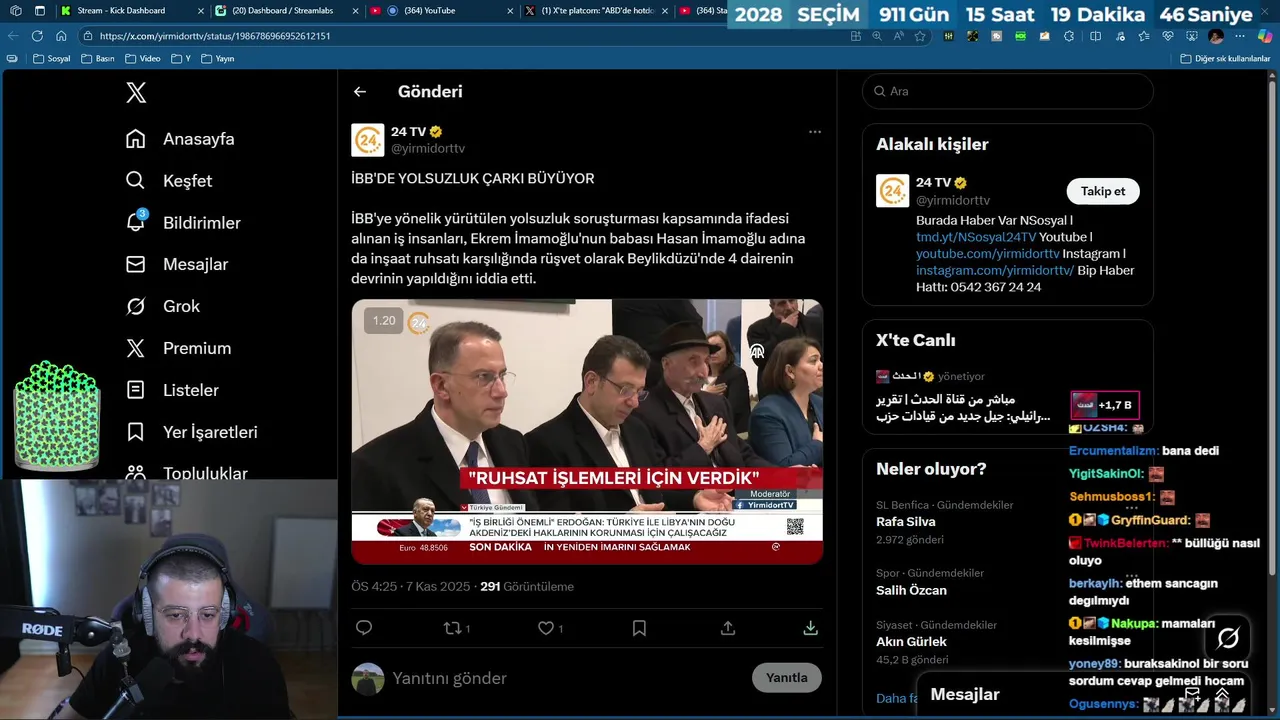Add page to favorites star icon
Screen dimensions: 1280x720
(920, 36)
